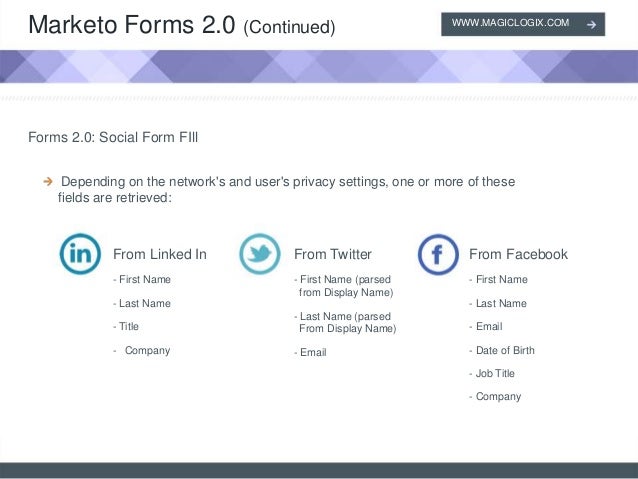This screenshot has height=479, width=638.
Task: Select 'Job Title' under From Facebook
Action: point(495,373)
